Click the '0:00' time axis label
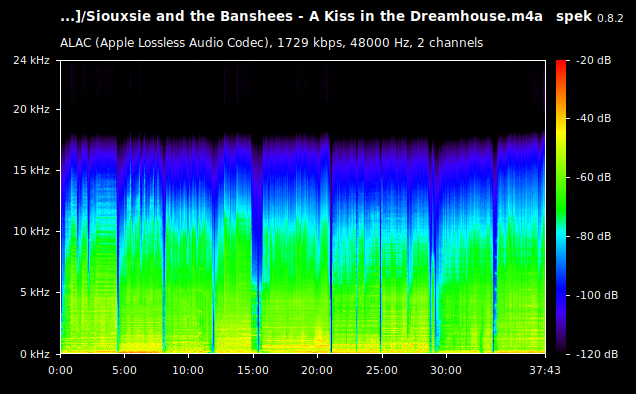Screen dimensions: 636x394 60,370
